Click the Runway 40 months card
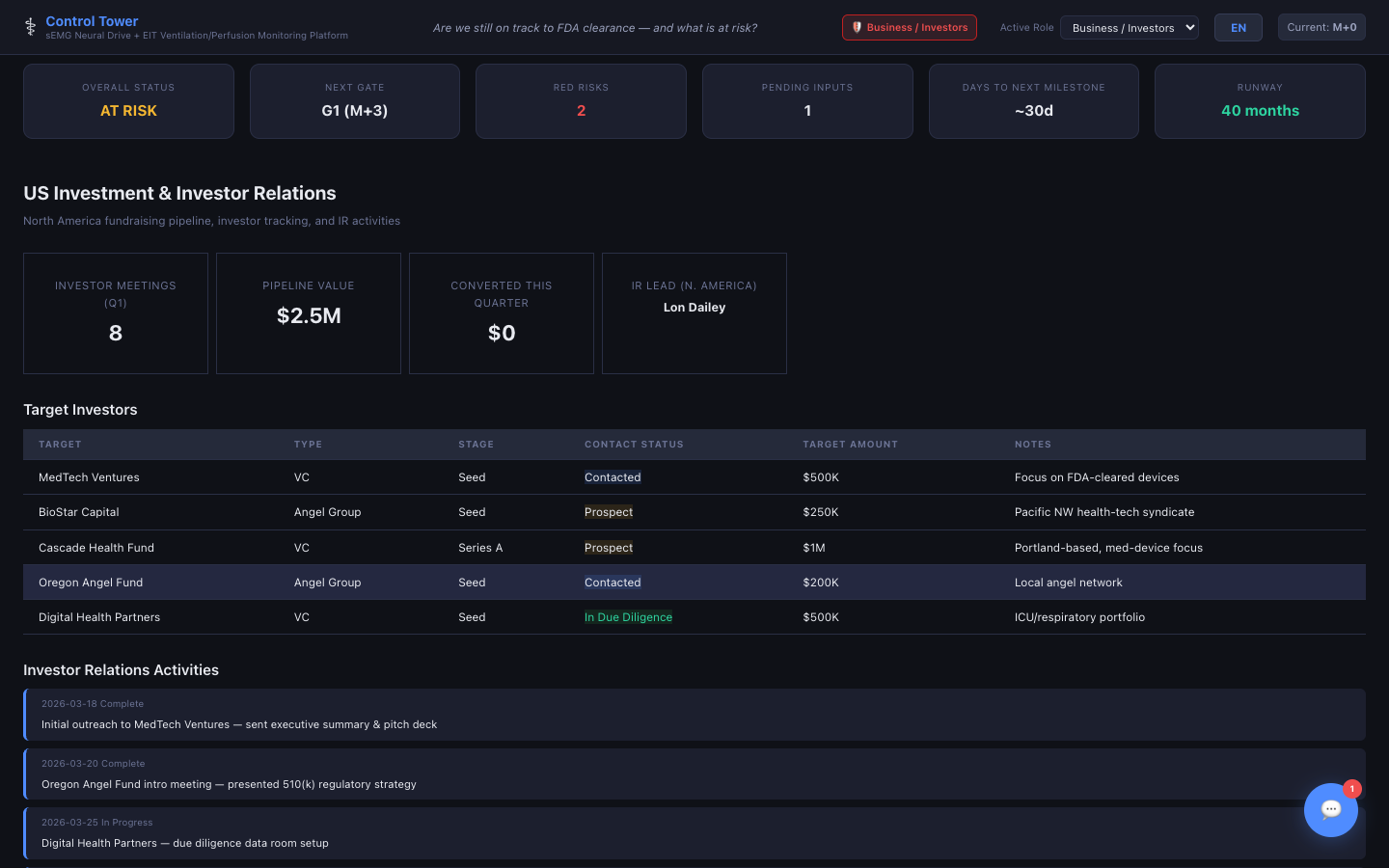Screen dimensions: 1389x868 [x=1259, y=101]
